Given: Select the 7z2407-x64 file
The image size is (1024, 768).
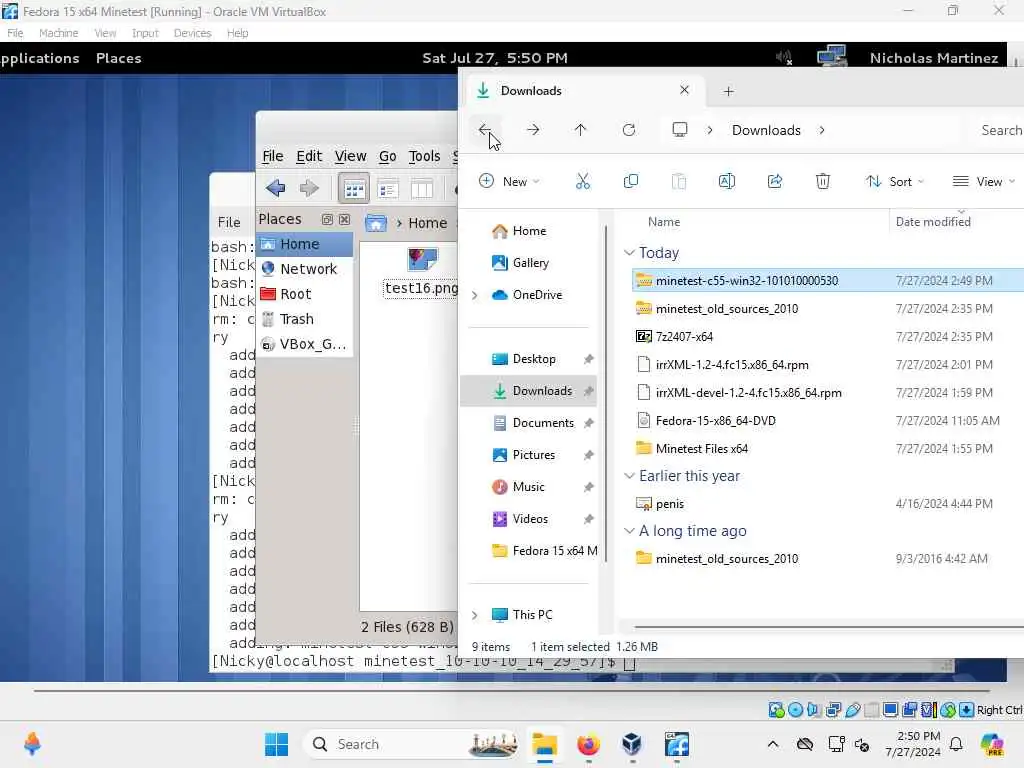Looking at the screenshot, I should (x=684, y=337).
